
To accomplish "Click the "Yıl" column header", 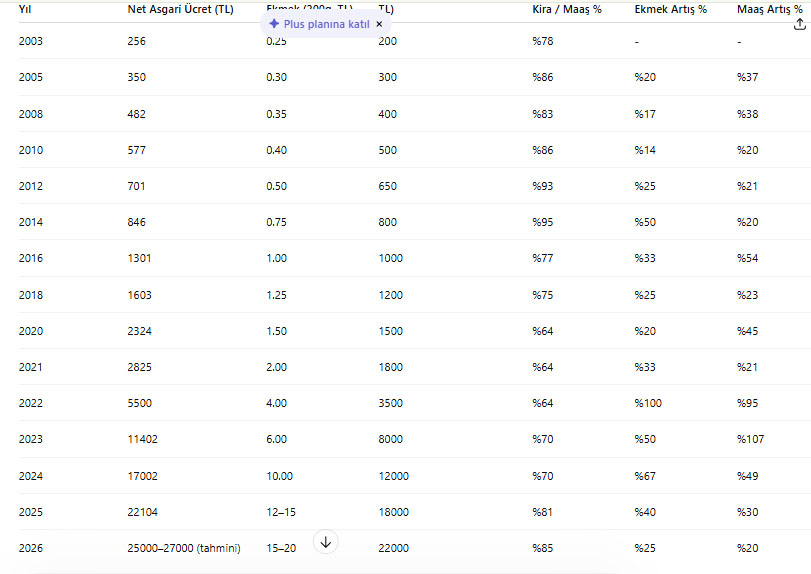I will point(25,9).
